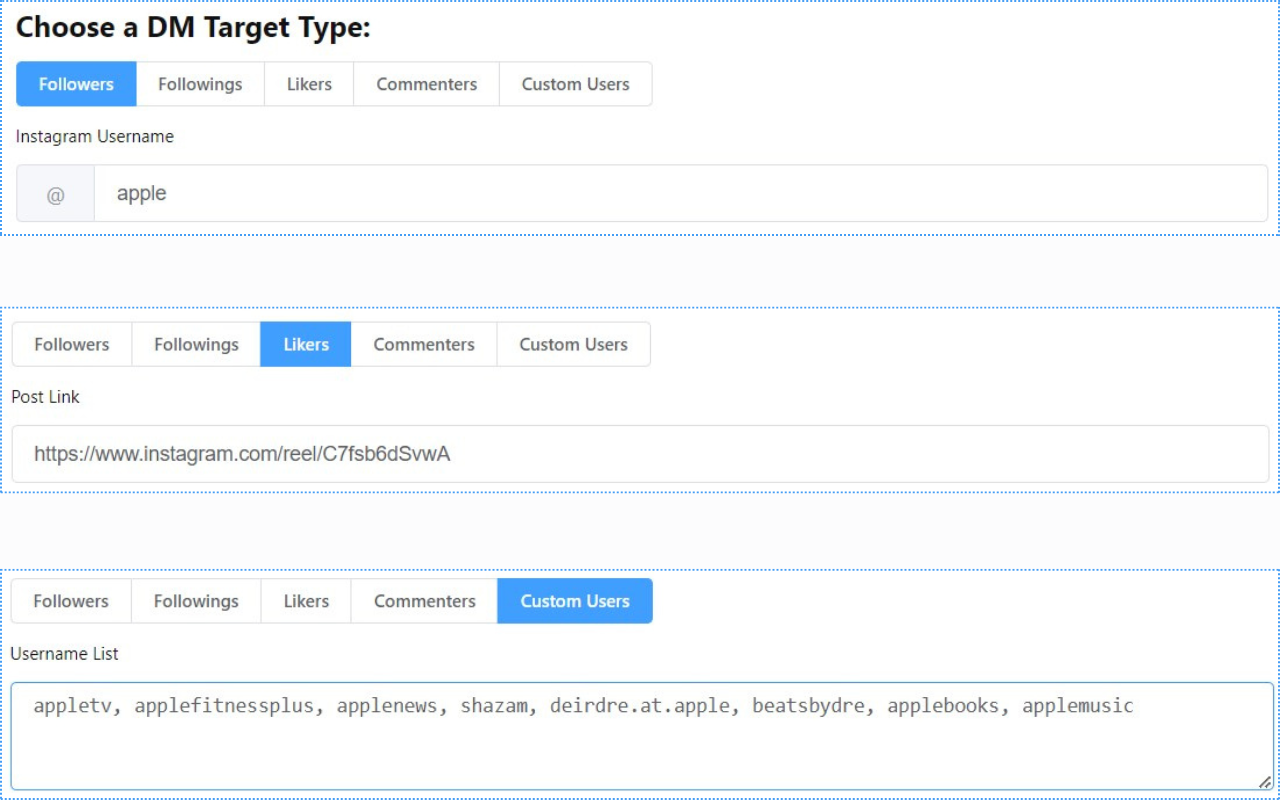Click the active Followers tab on top
The width and height of the screenshot is (1280, 800).
[76, 84]
